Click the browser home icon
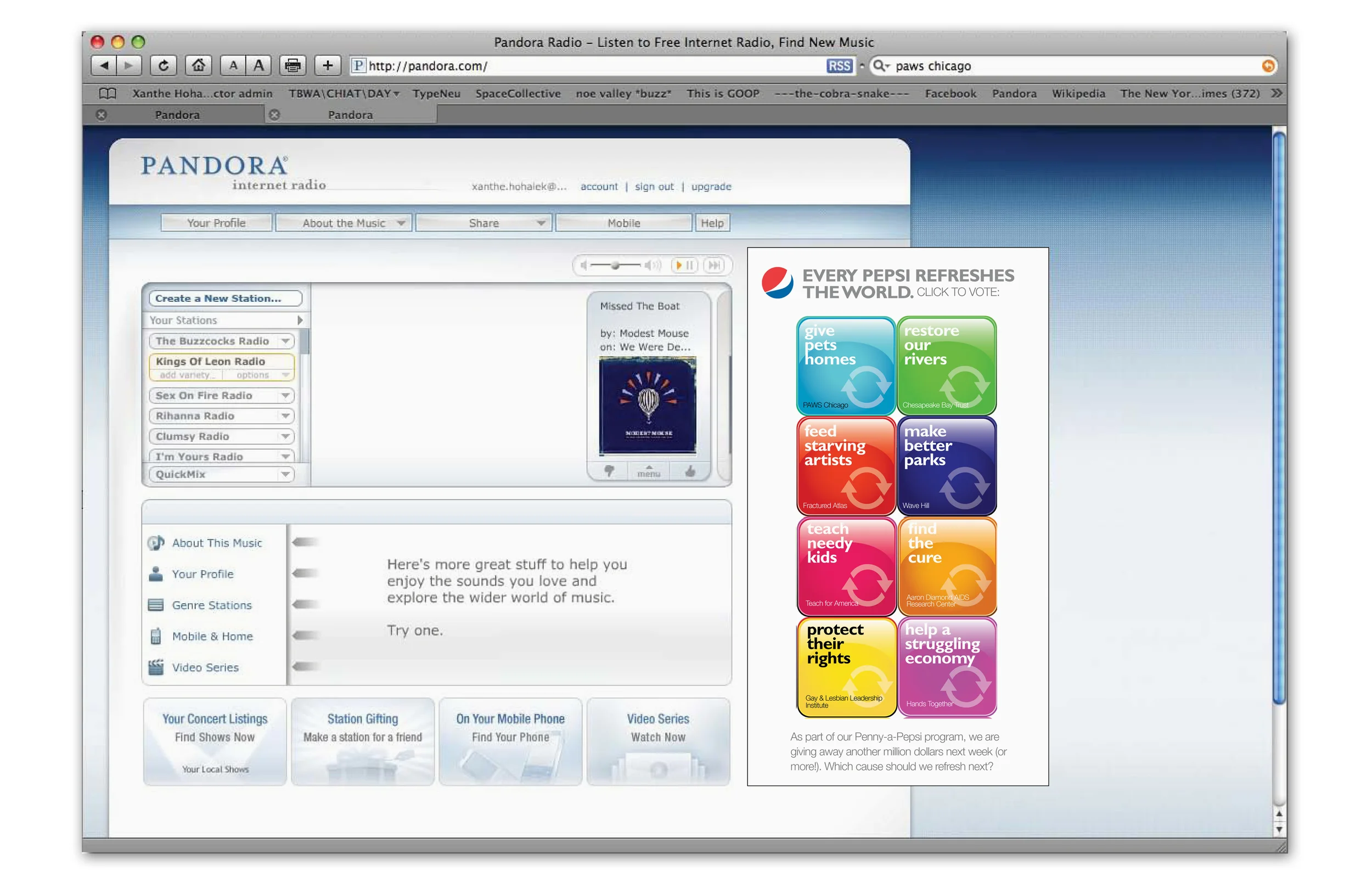The width and height of the screenshot is (1372, 888). (x=198, y=66)
